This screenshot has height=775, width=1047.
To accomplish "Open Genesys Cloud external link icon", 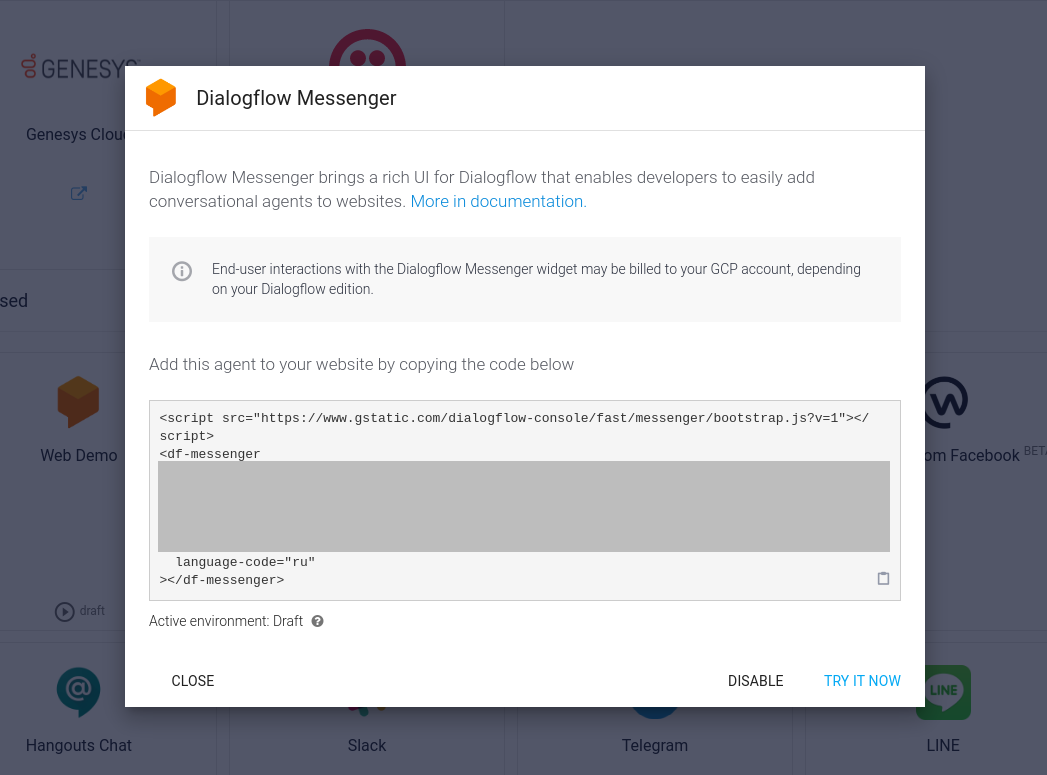I will coord(79,193).
